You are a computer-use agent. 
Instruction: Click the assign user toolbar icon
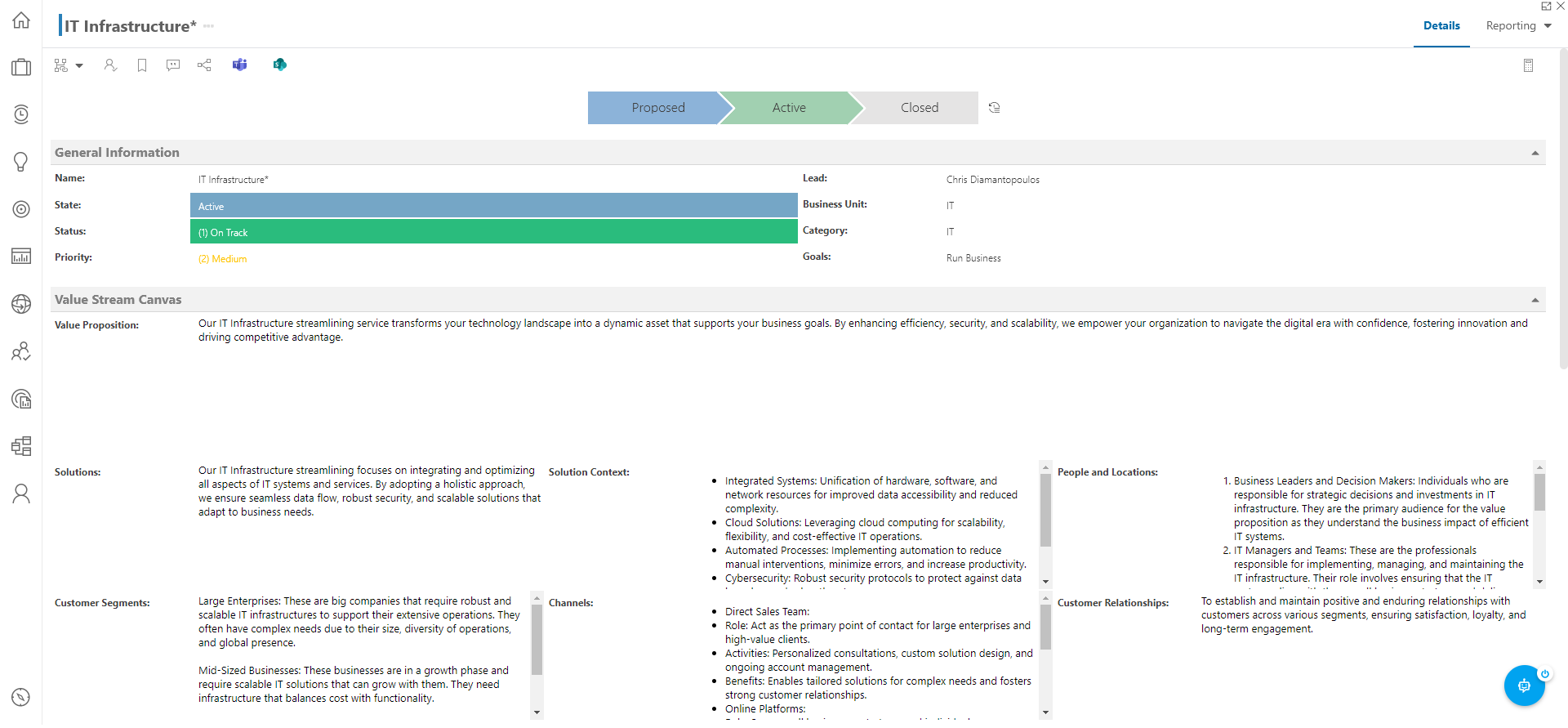[110, 65]
